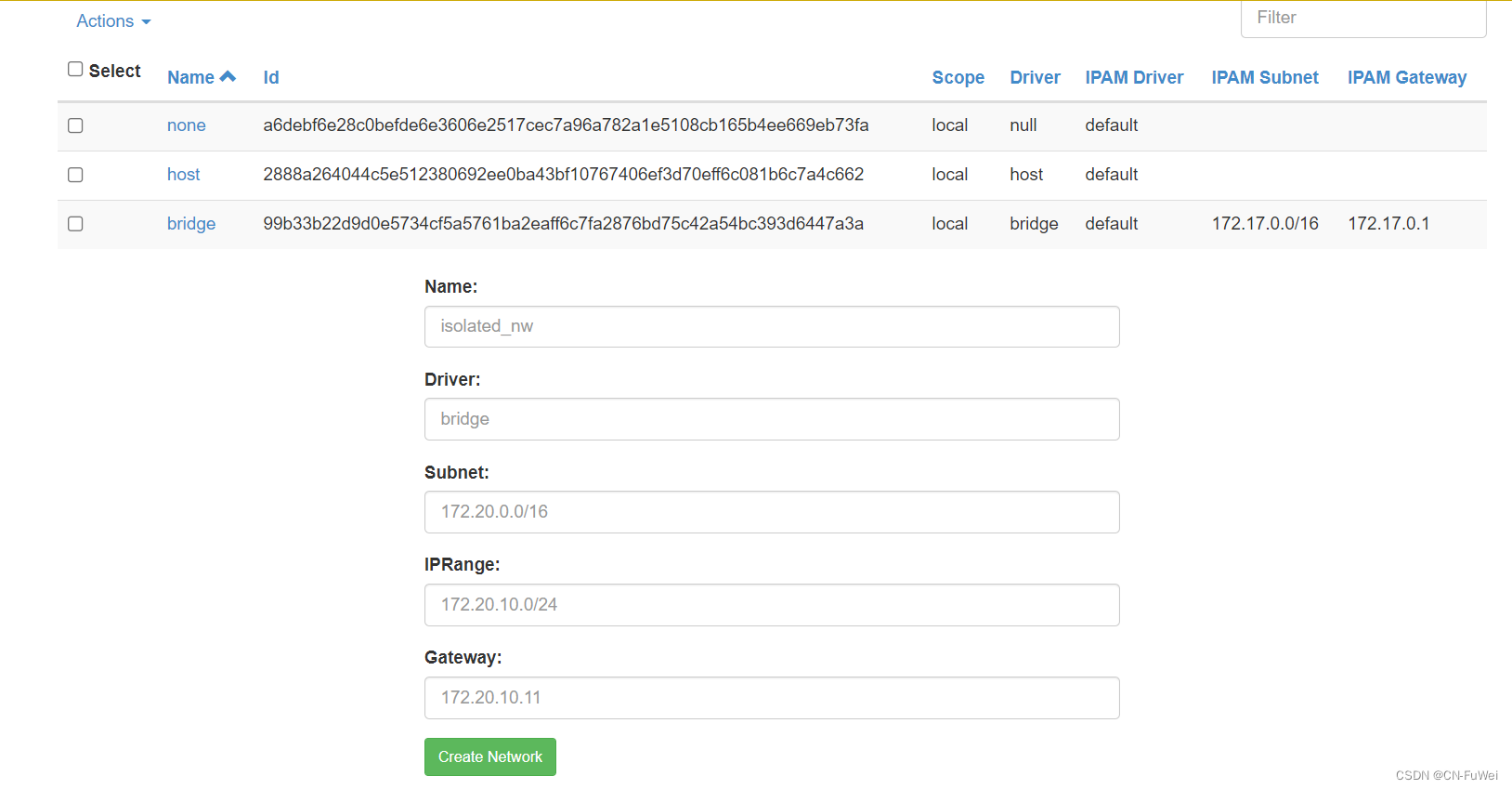Viewport: 1512px width, 789px height.
Task: Sort by IPAM Subnet column
Action: coord(1264,77)
